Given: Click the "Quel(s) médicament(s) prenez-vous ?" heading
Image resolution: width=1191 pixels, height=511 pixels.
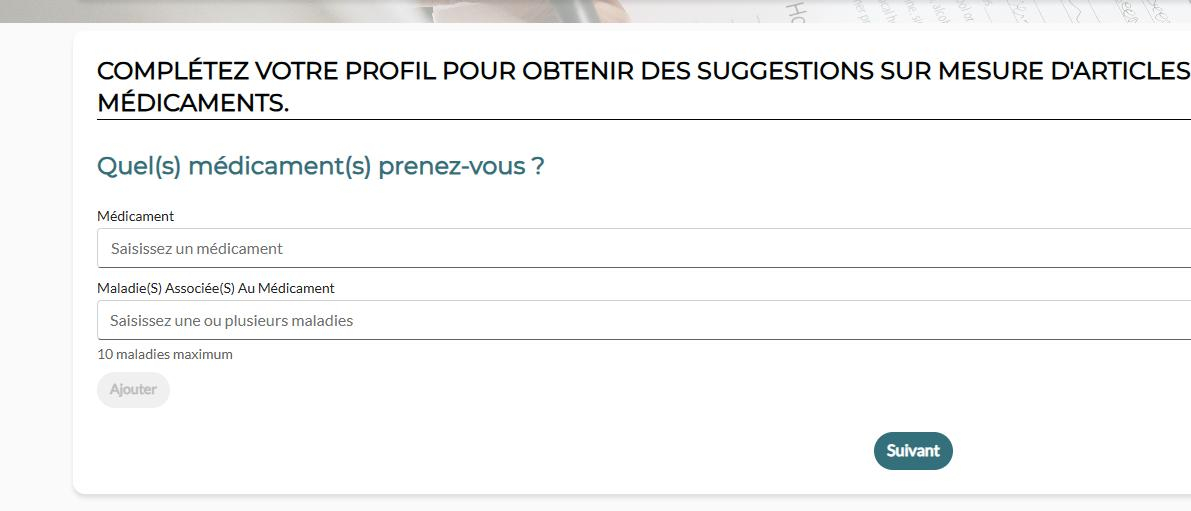Looking at the screenshot, I should 320,166.
